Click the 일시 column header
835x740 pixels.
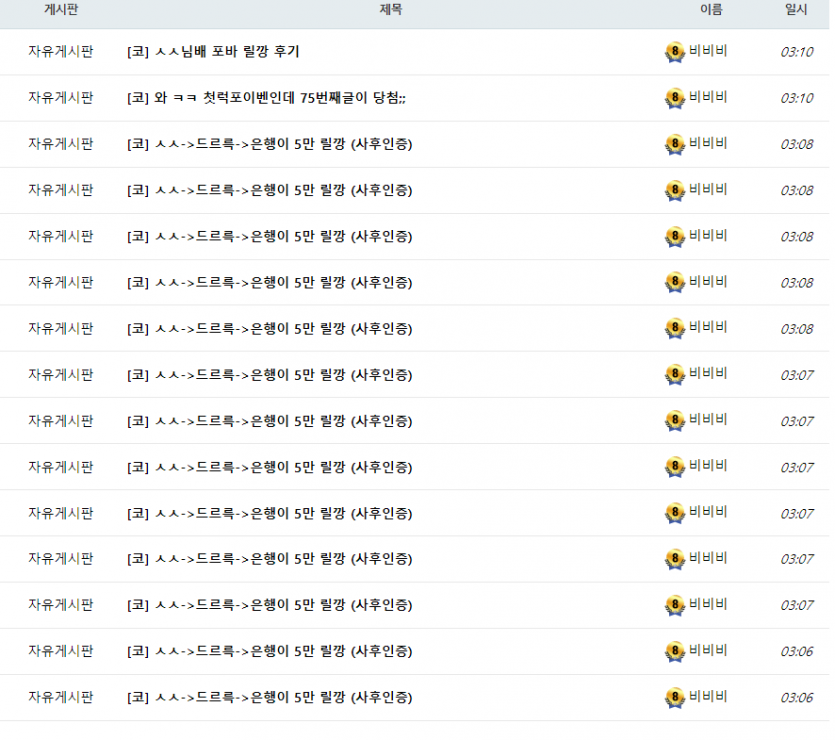[796, 10]
